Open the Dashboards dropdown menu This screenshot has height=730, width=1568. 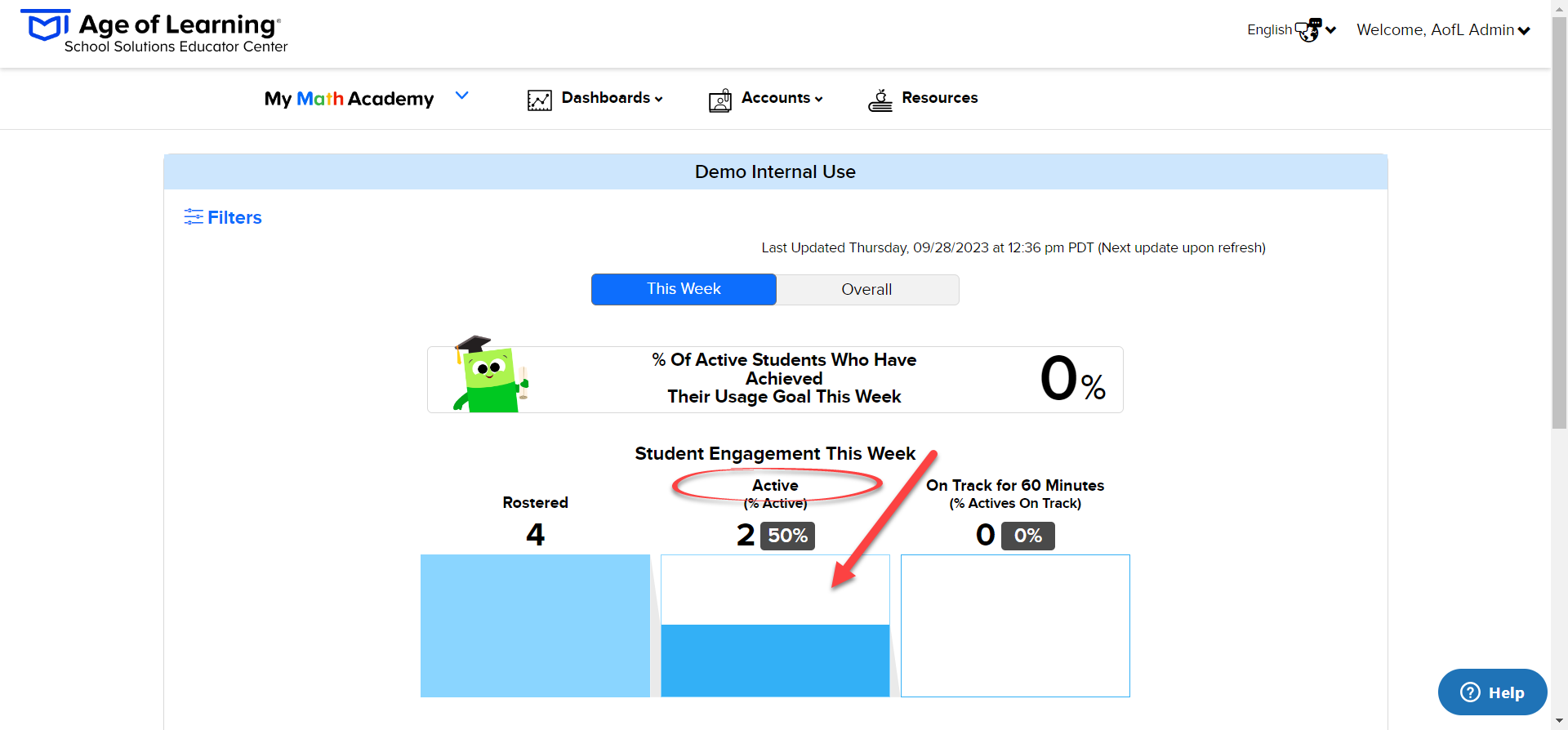click(x=612, y=98)
